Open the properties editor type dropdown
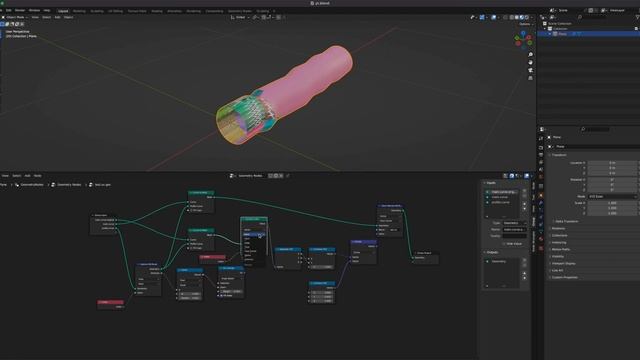 542,129
